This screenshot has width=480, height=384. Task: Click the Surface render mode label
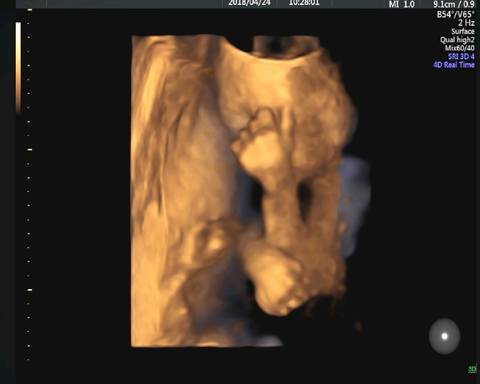463,31
